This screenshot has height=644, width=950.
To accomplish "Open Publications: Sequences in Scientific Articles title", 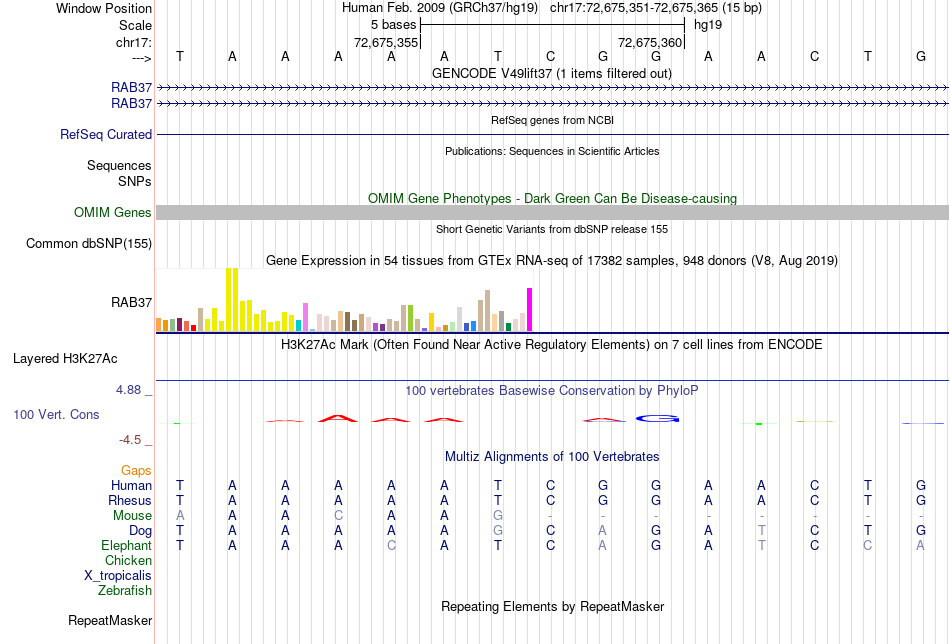I will tap(552, 151).
